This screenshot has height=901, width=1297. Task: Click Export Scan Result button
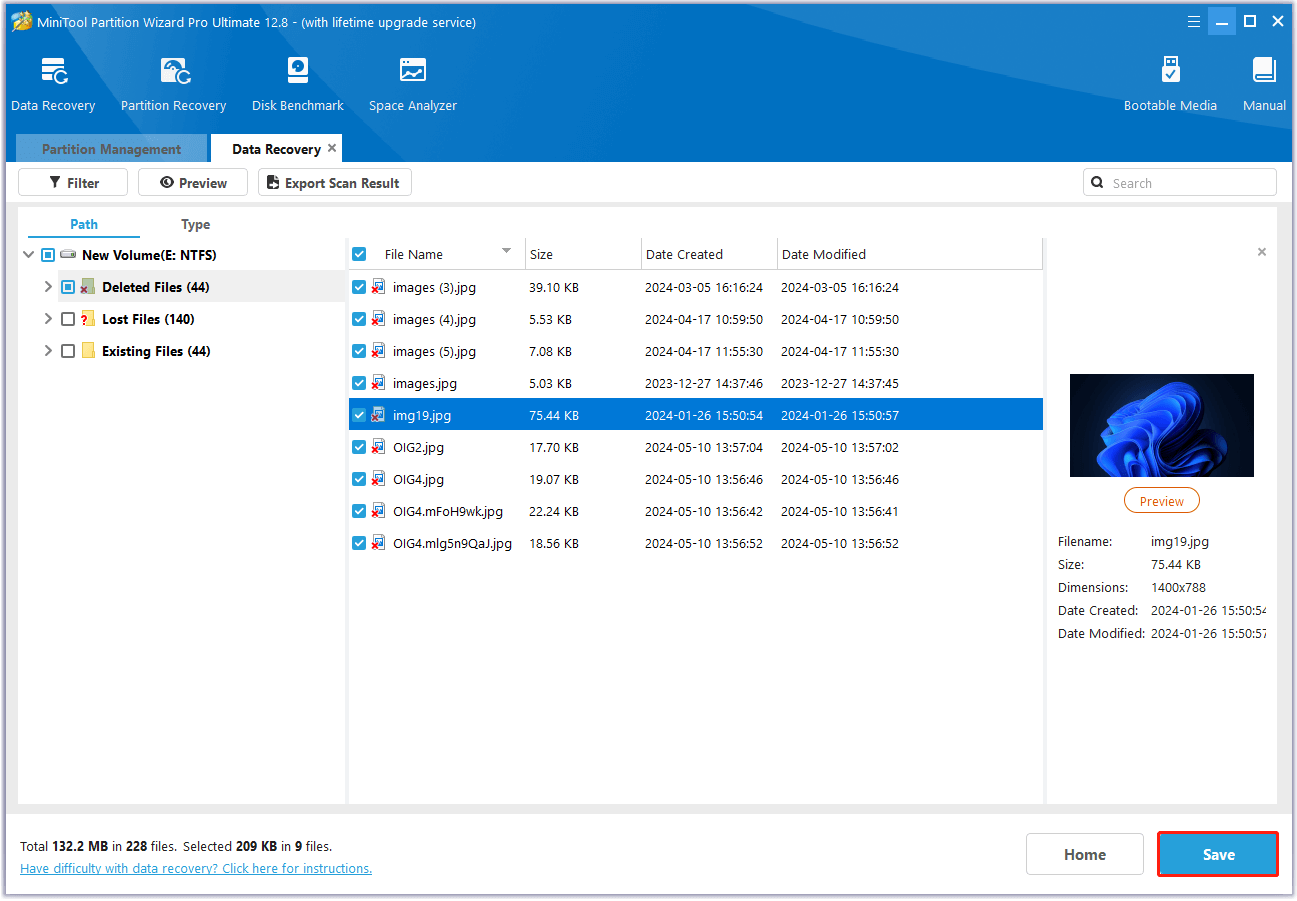click(x=335, y=182)
